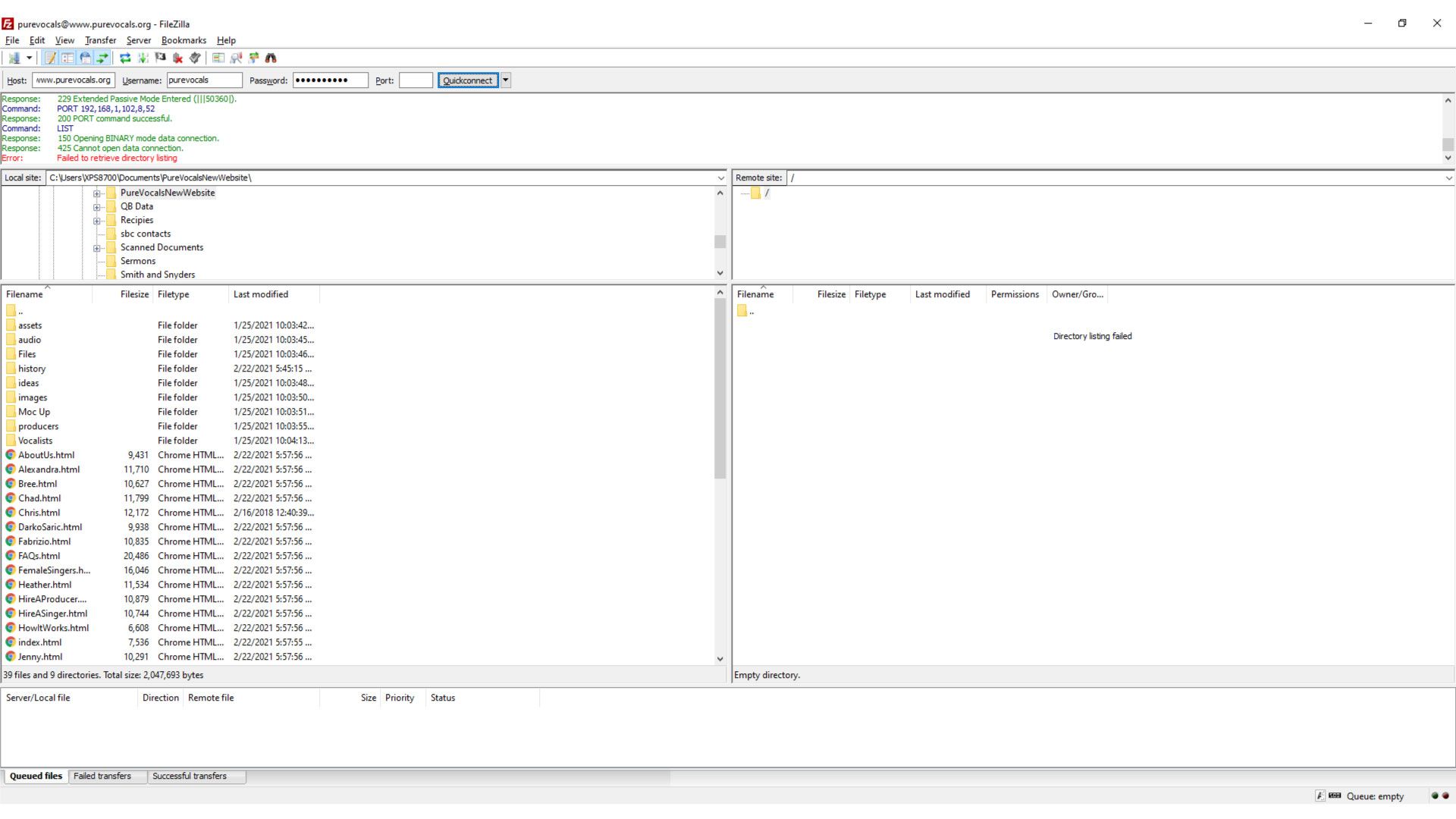Viewport: 1456px width, 819px height.
Task: Focus the Password input field
Action: [x=331, y=80]
